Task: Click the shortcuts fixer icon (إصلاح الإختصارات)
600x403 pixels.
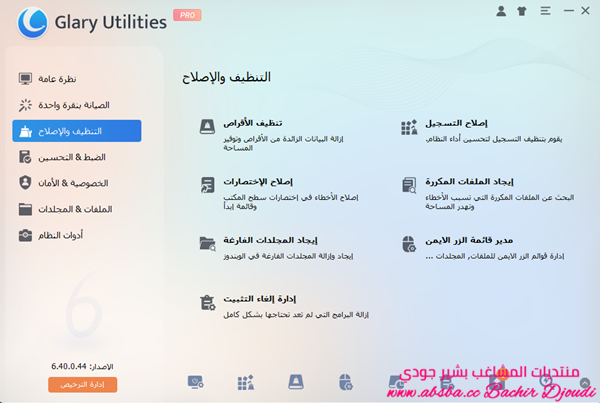Action: [x=207, y=185]
